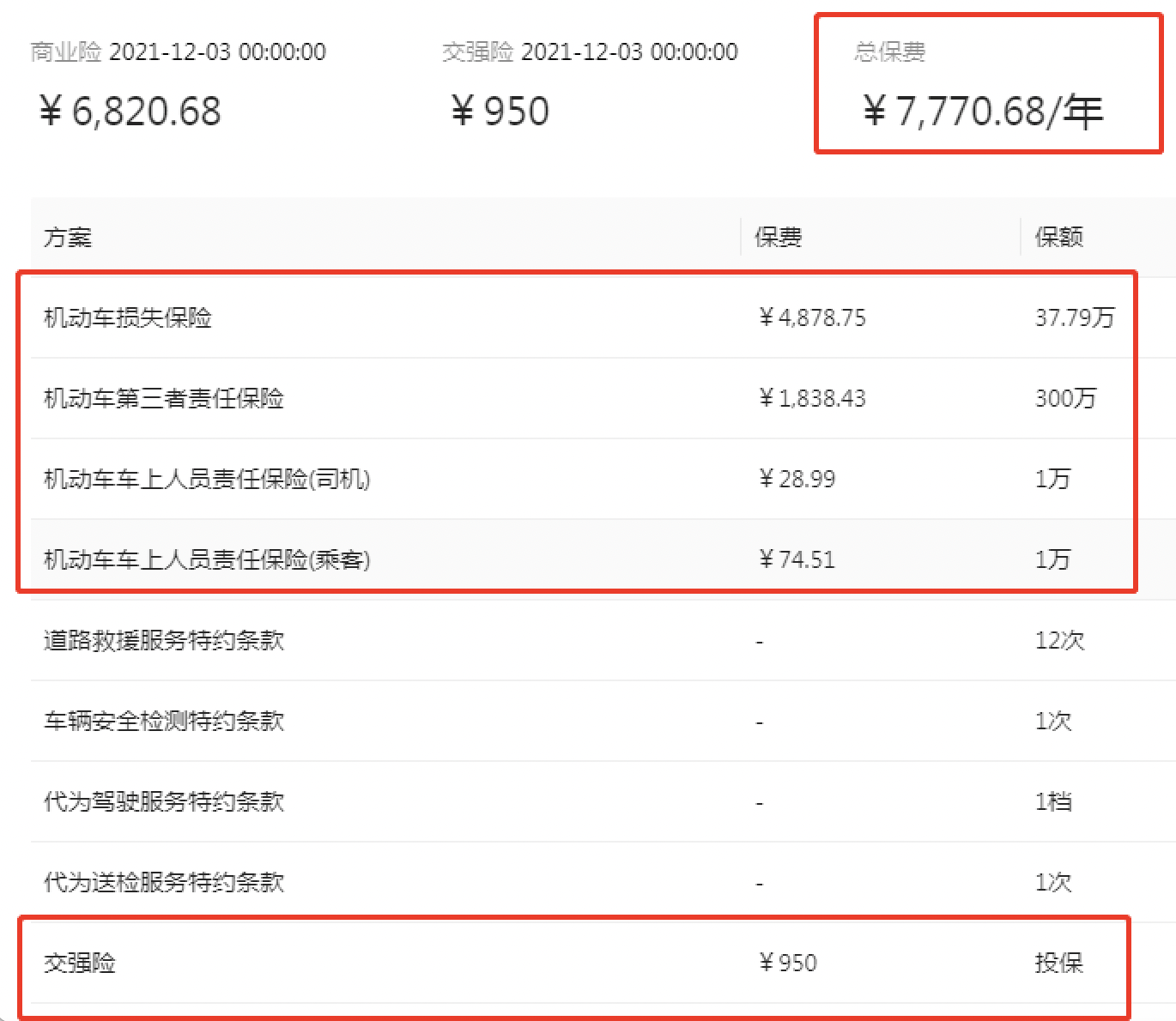
Task: Click the 37.79万 coverage amount
Action: (1074, 318)
